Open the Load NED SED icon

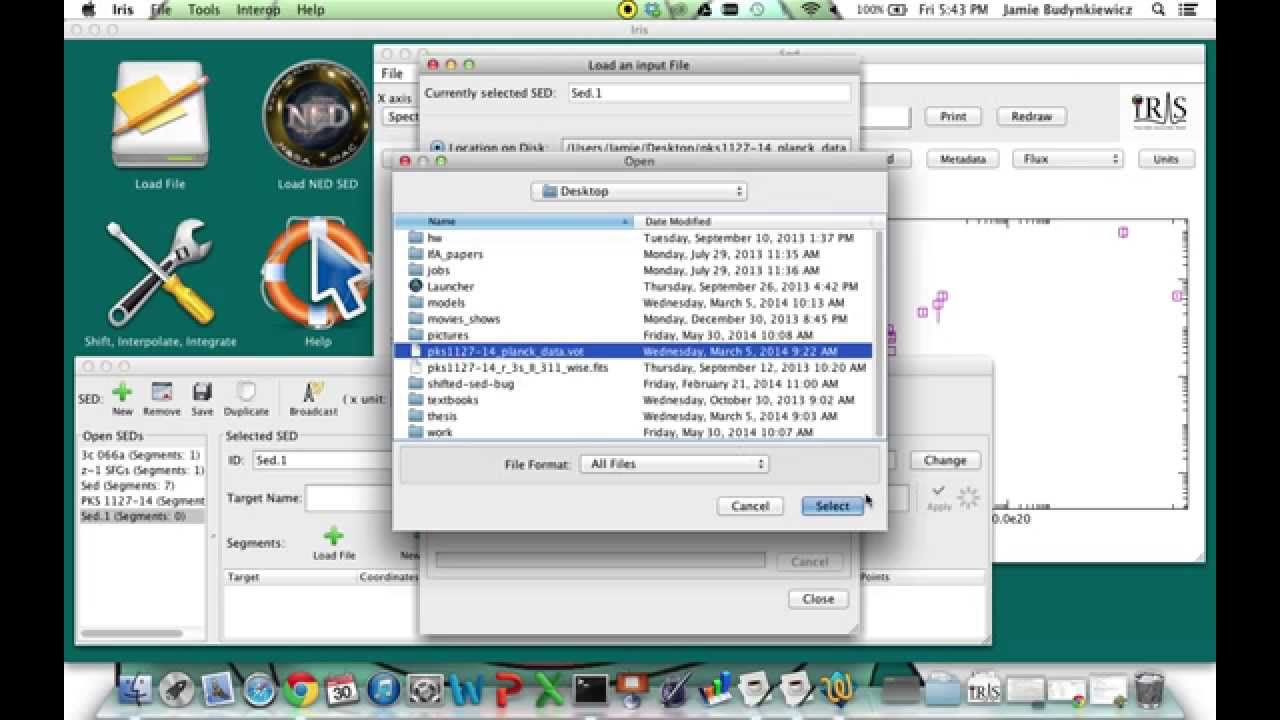(x=317, y=116)
